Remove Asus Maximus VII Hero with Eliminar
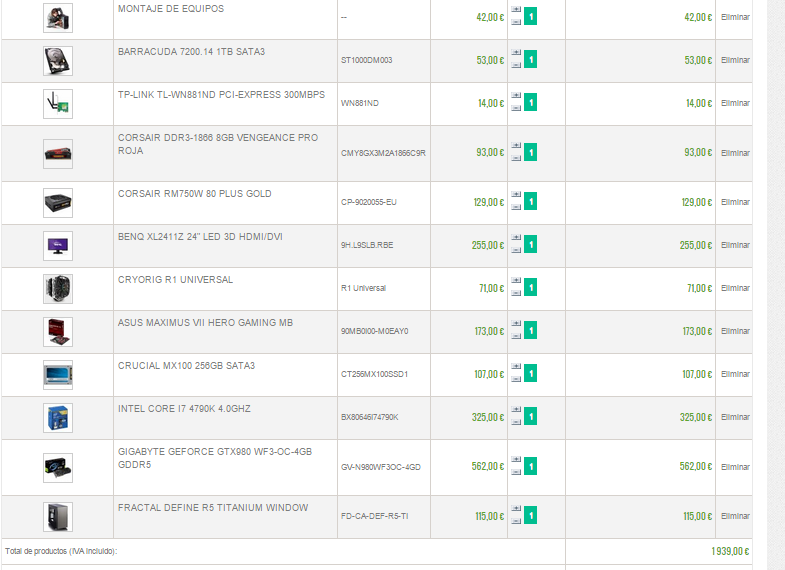Image resolution: width=785 pixels, height=570 pixels. click(x=735, y=331)
